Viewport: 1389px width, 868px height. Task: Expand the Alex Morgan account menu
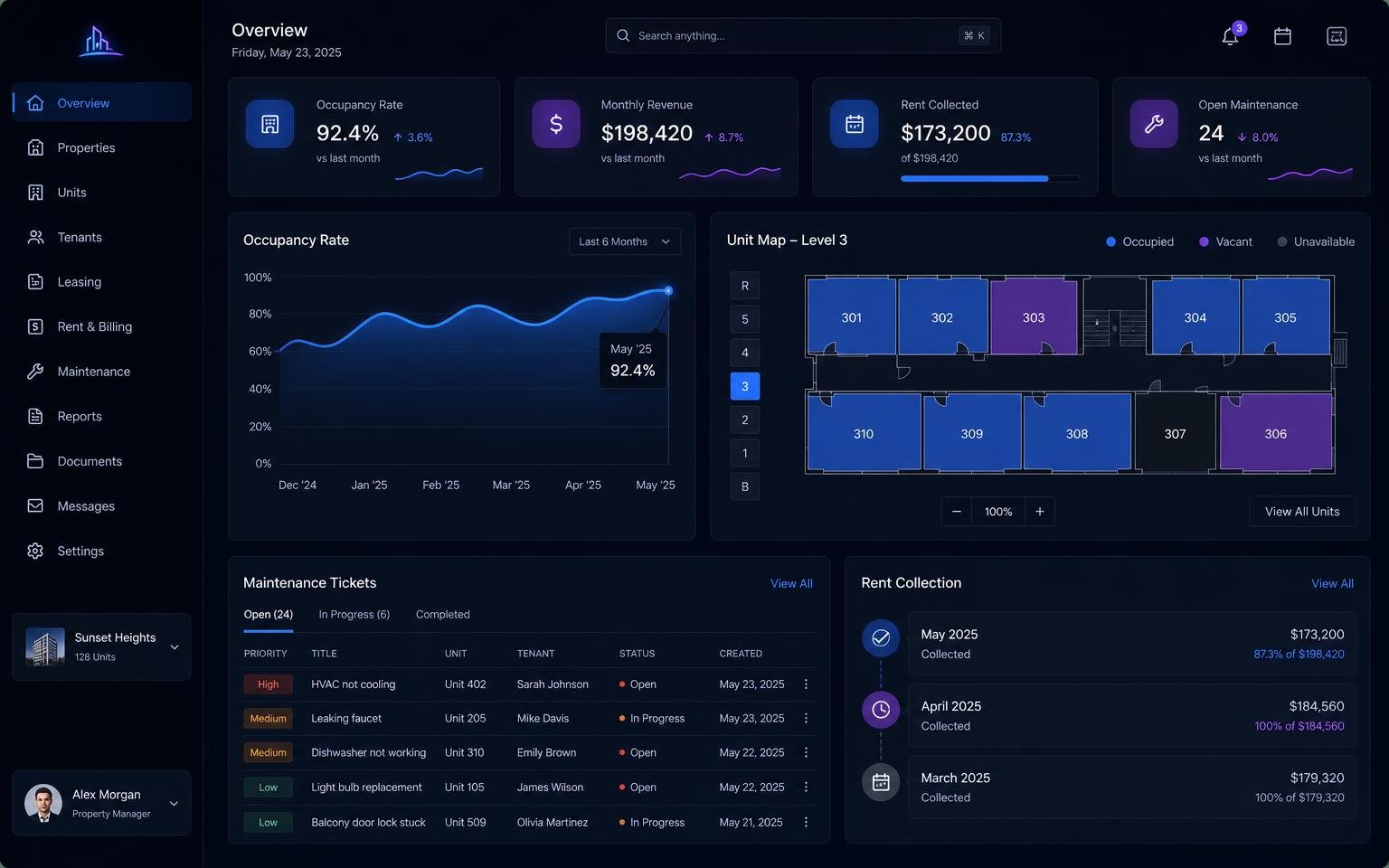pos(174,803)
